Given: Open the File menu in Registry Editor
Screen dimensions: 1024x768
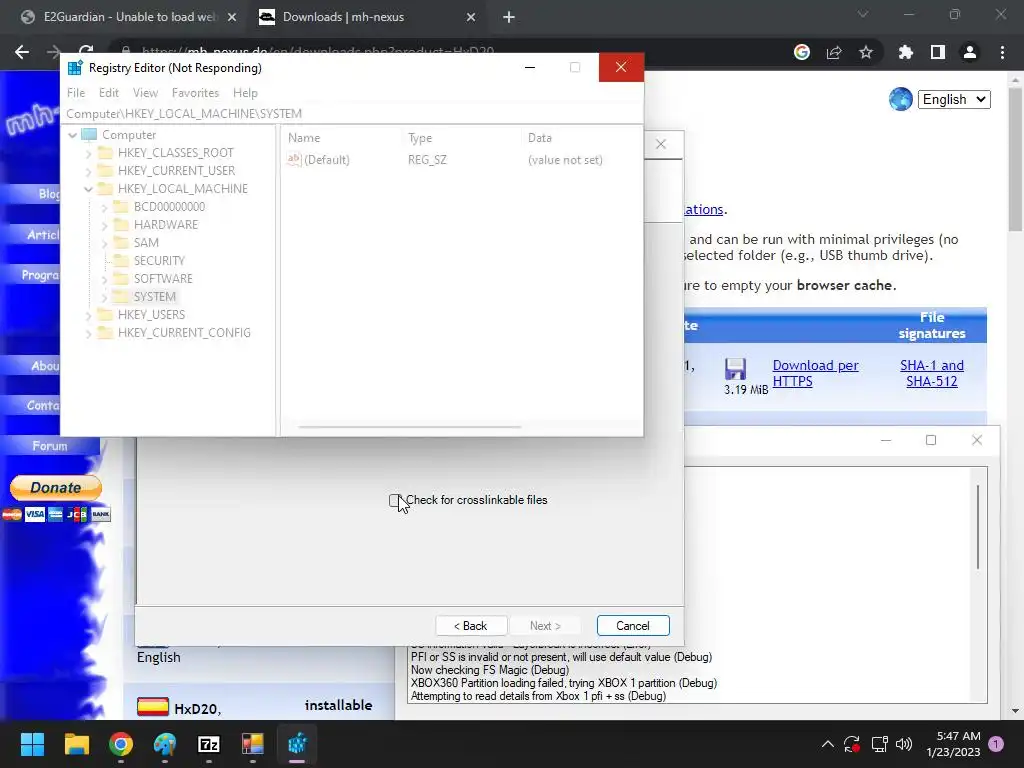Looking at the screenshot, I should pyautogui.click(x=76, y=93).
